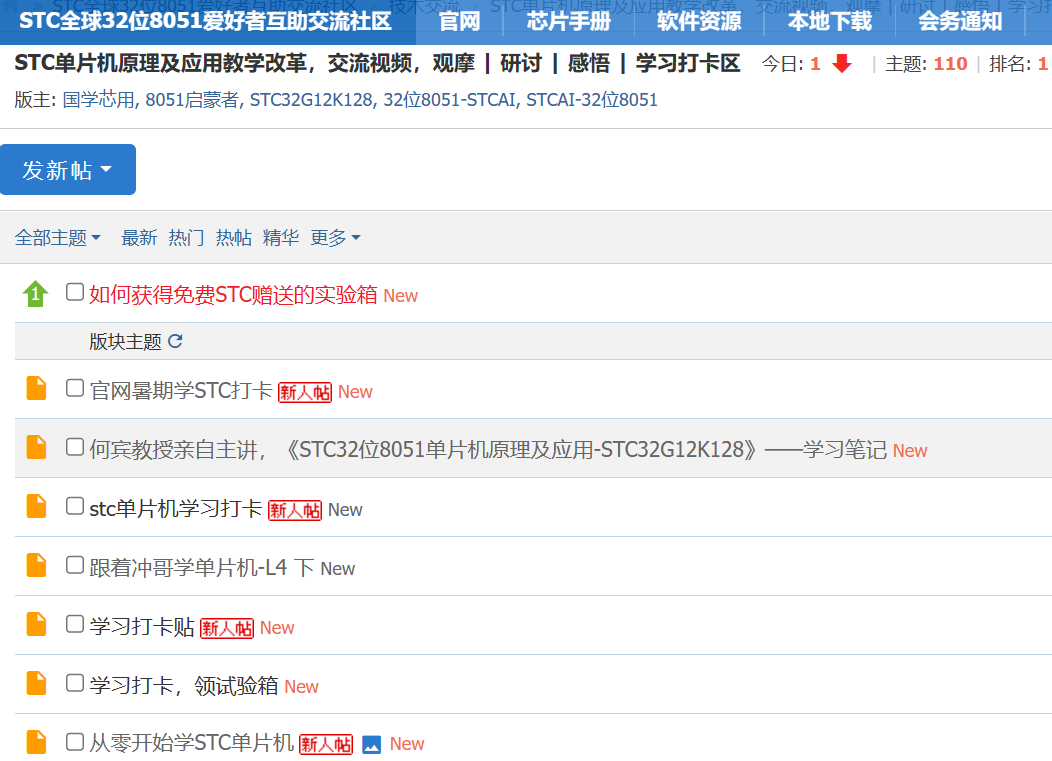
Task: Click the orange file icon for 从零开始学STC单片机
Action: coord(36,742)
